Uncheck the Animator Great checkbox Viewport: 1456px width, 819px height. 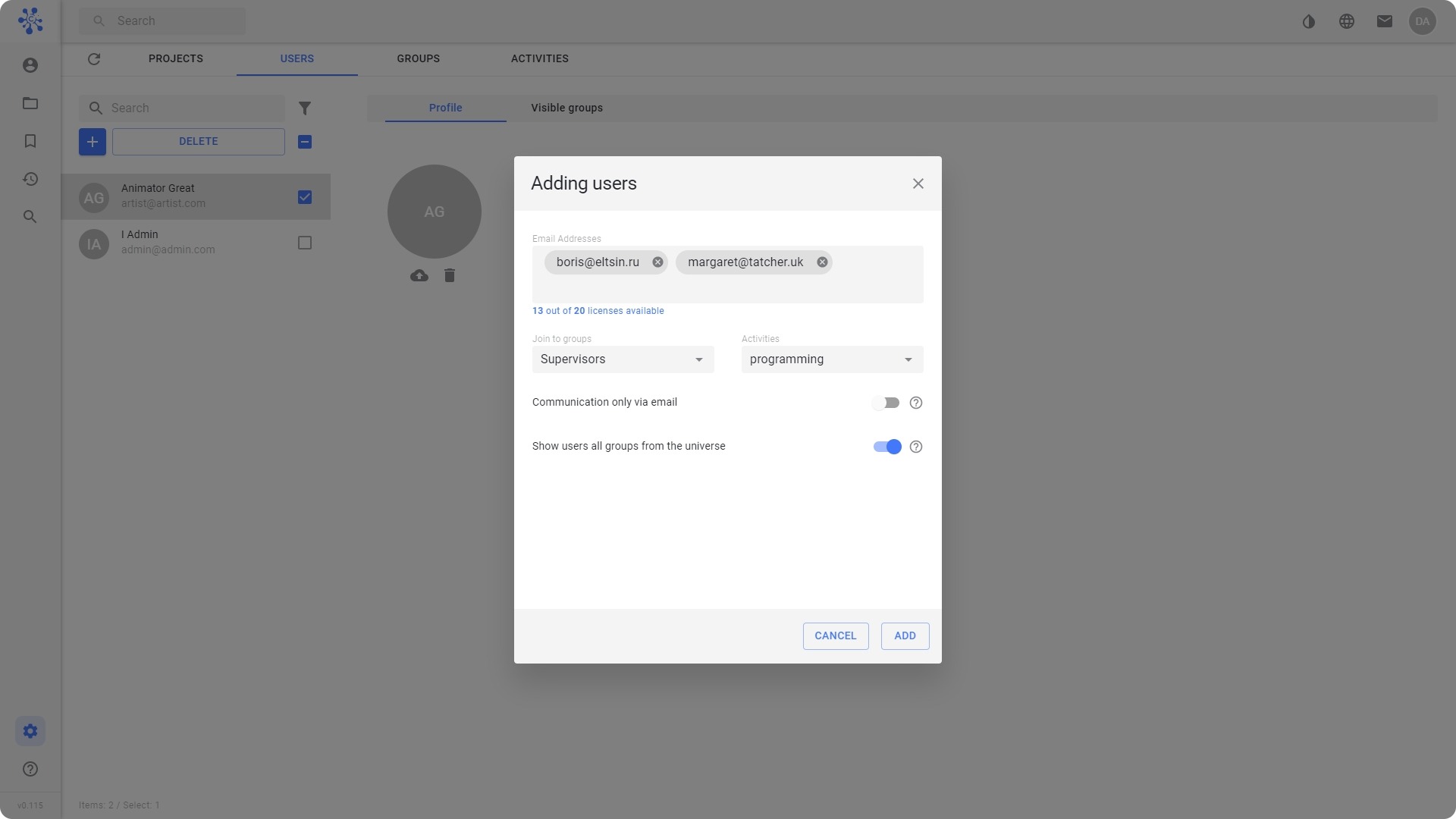pos(305,197)
